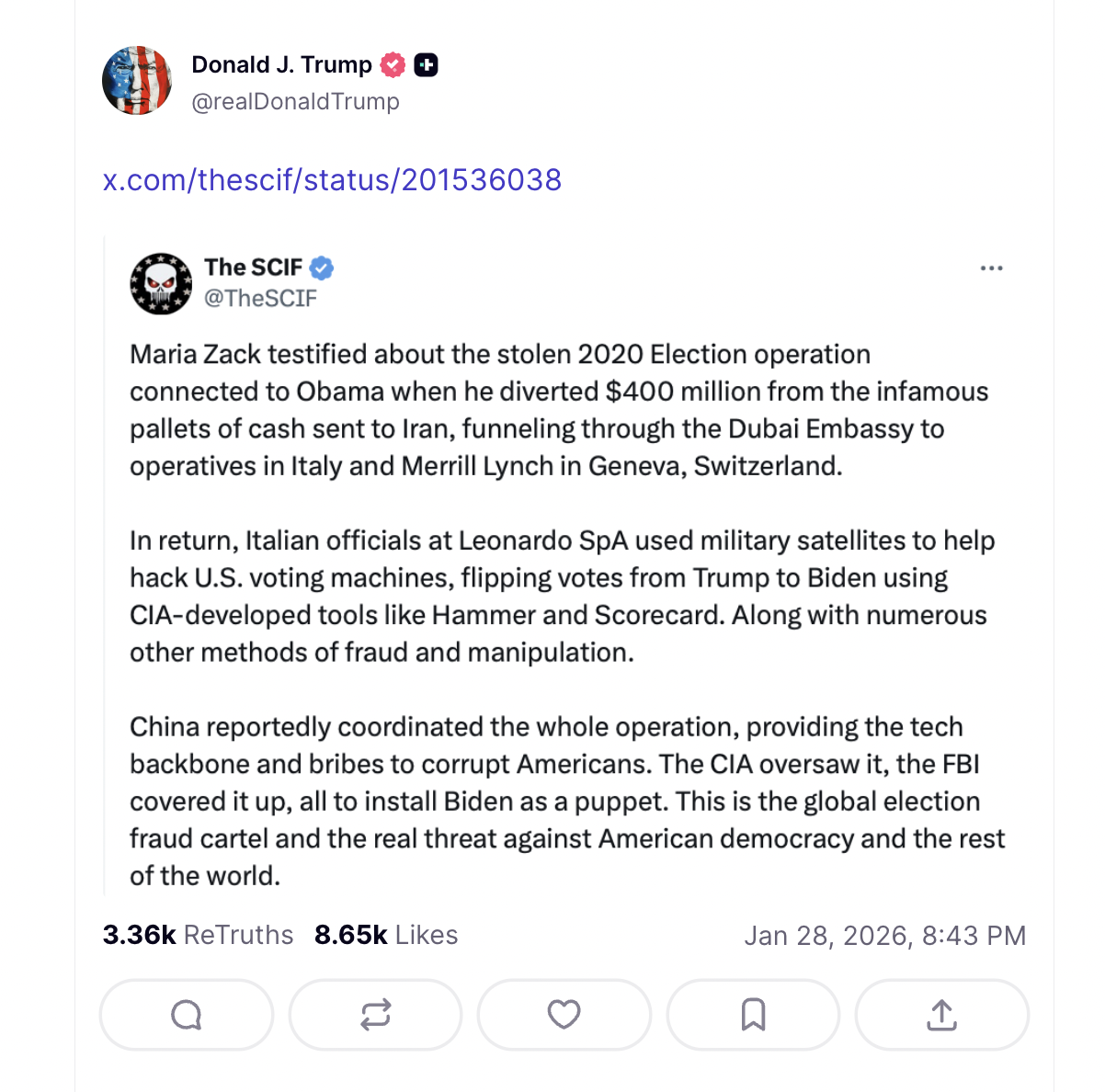Click the reply speech bubble icon

(x=187, y=1015)
